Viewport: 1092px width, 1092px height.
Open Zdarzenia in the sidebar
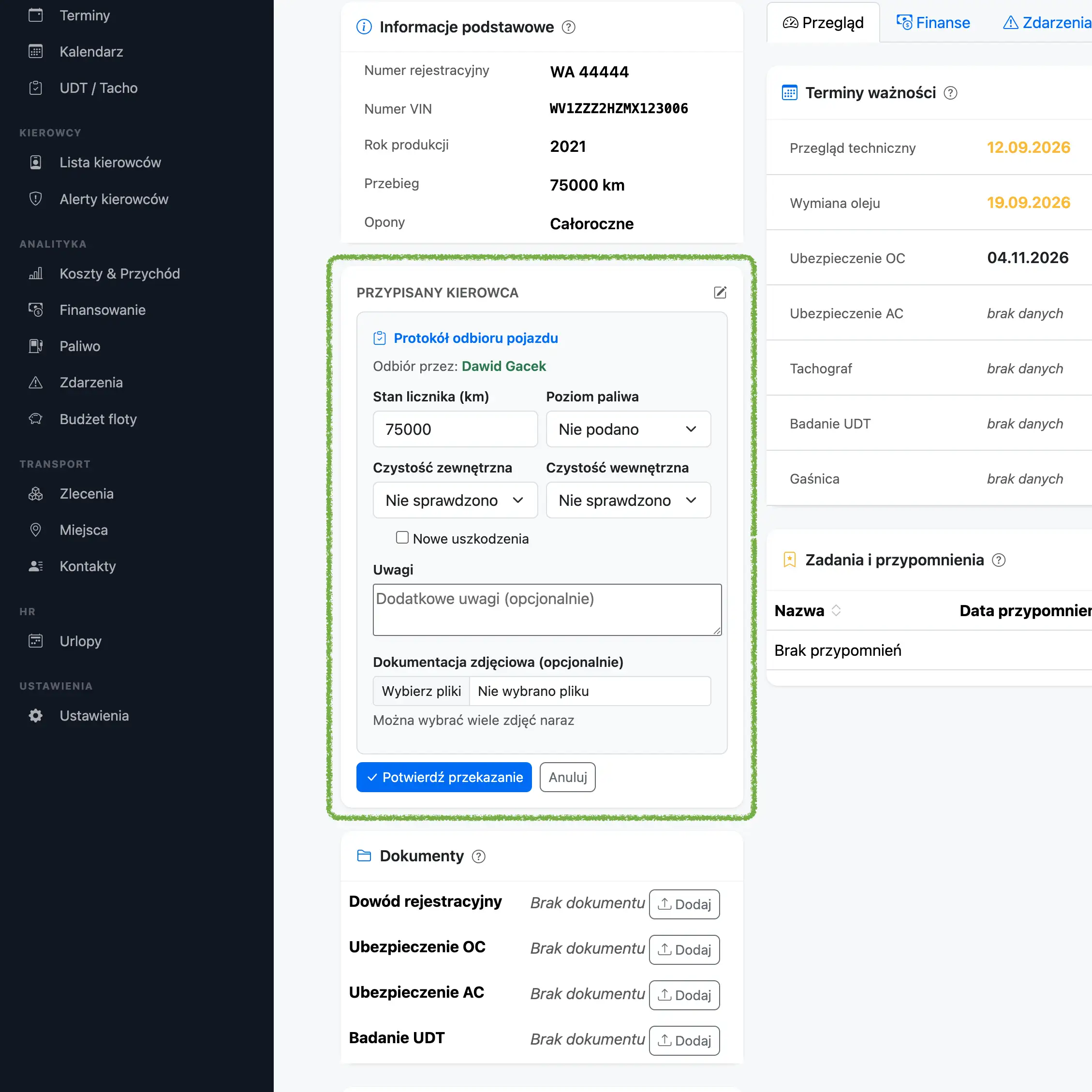91,382
